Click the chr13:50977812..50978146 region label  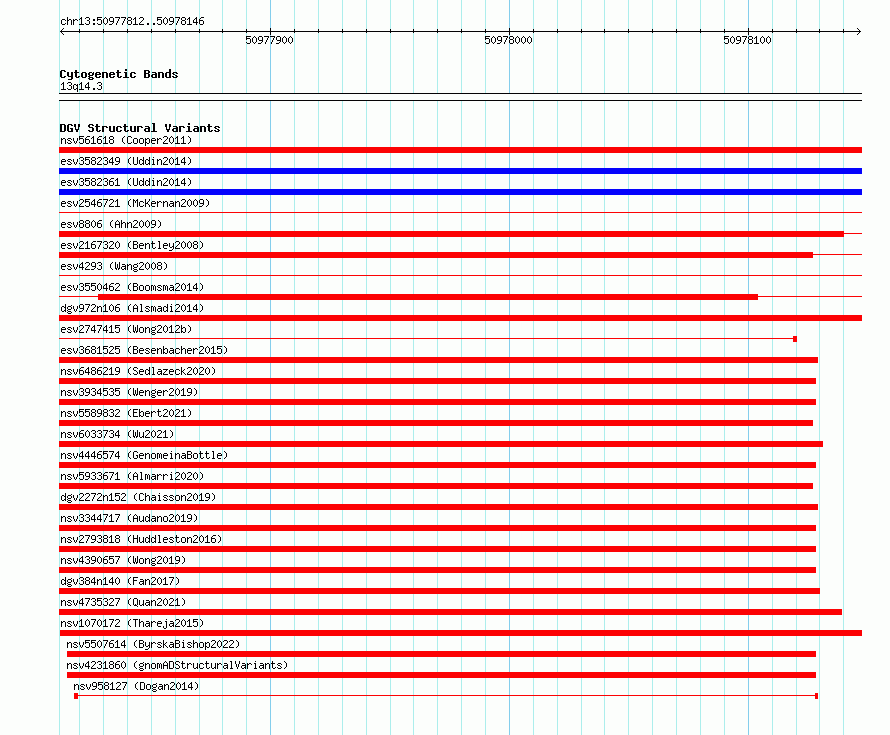click(132, 22)
